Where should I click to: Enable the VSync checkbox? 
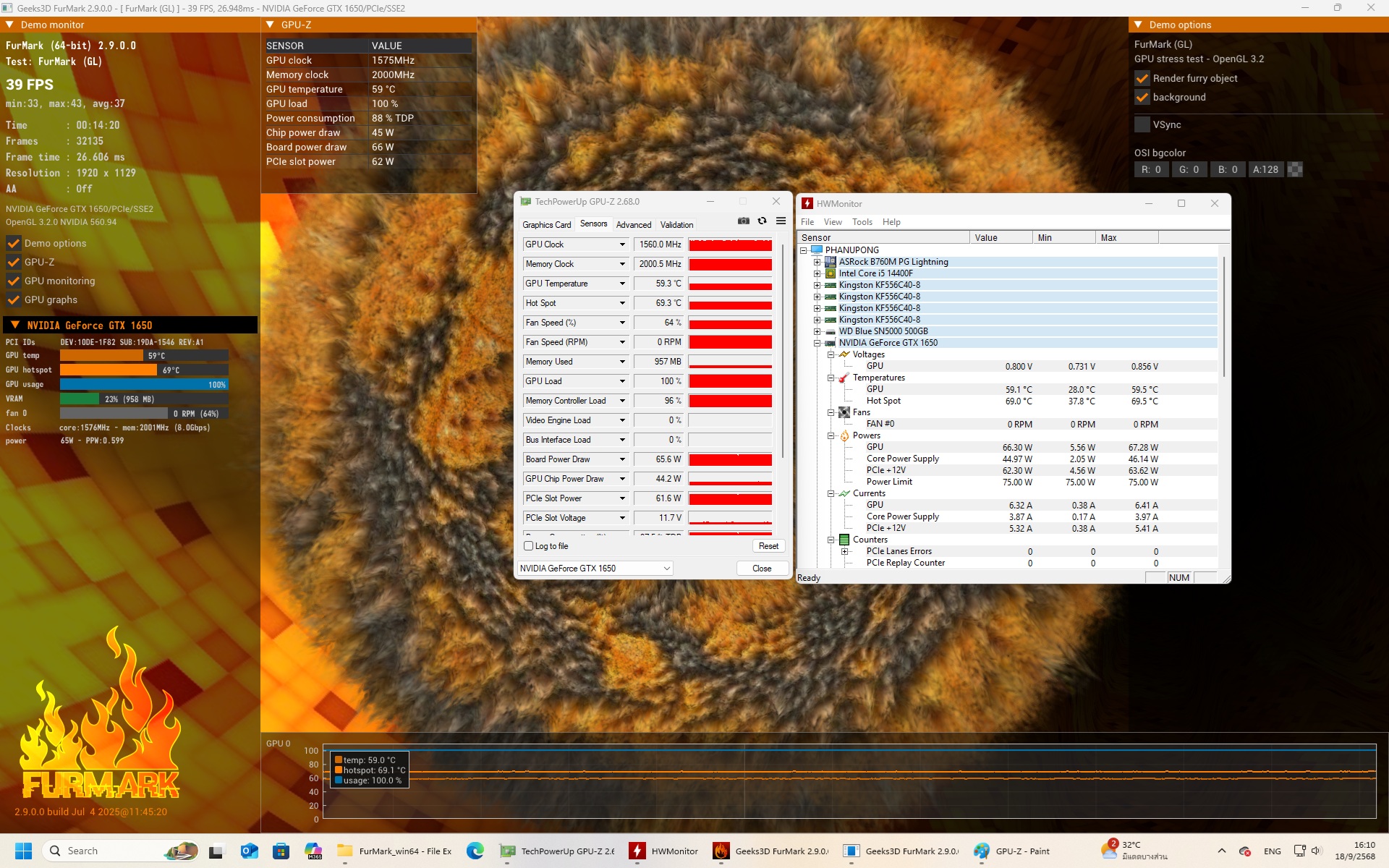[1142, 124]
